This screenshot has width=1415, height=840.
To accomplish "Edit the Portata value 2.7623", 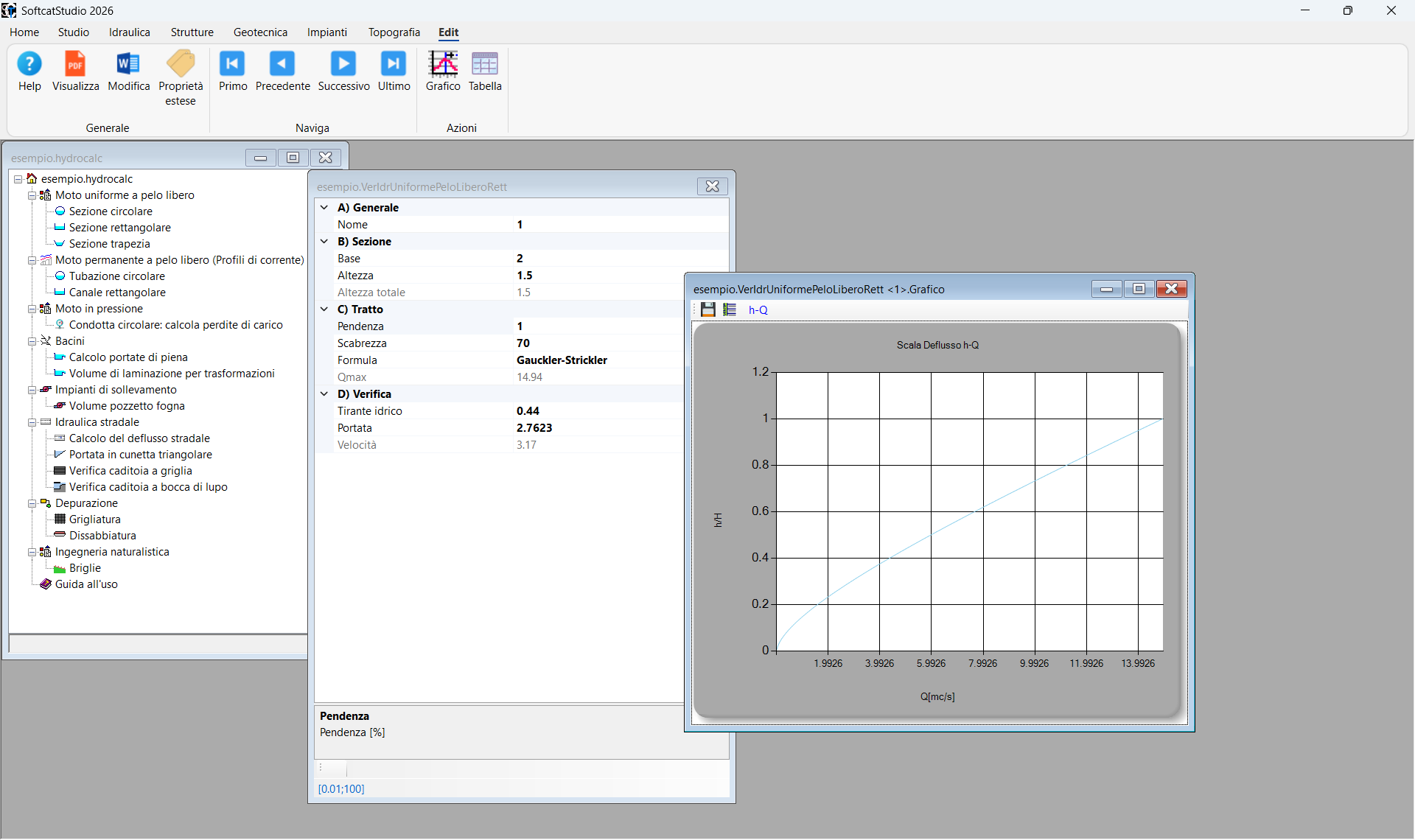I will tap(598, 428).
